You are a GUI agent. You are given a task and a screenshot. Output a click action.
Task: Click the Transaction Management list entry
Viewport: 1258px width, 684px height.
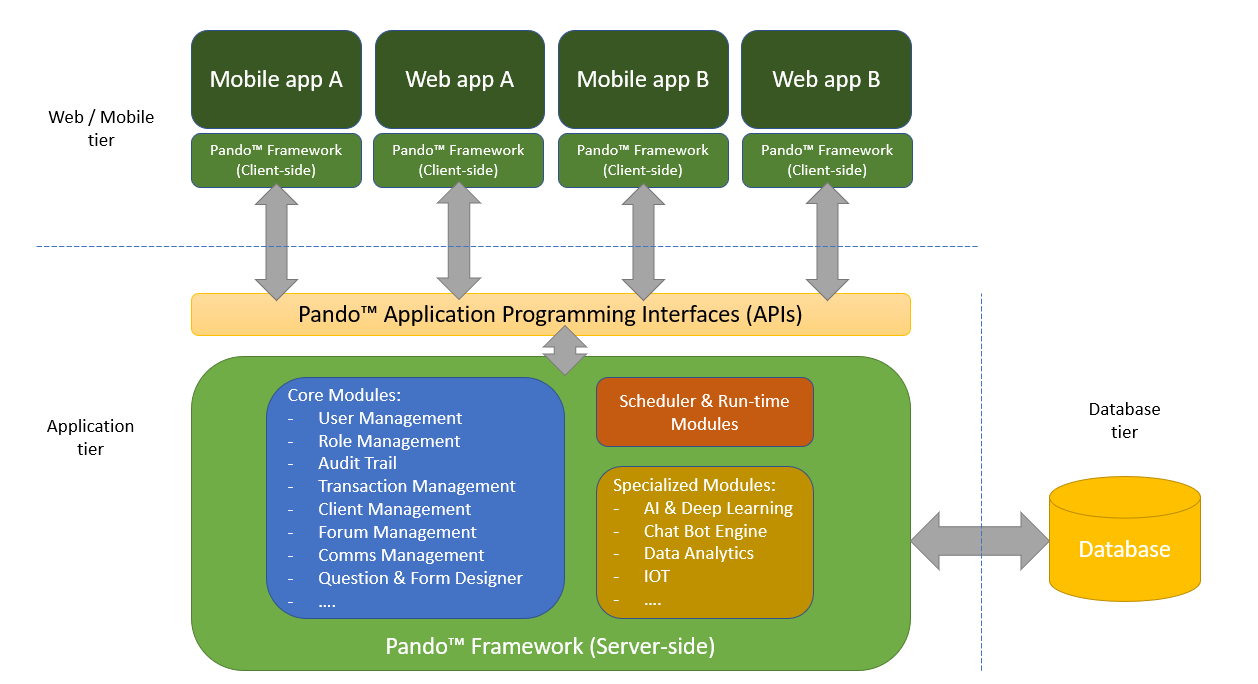click(x=417, y=486)
